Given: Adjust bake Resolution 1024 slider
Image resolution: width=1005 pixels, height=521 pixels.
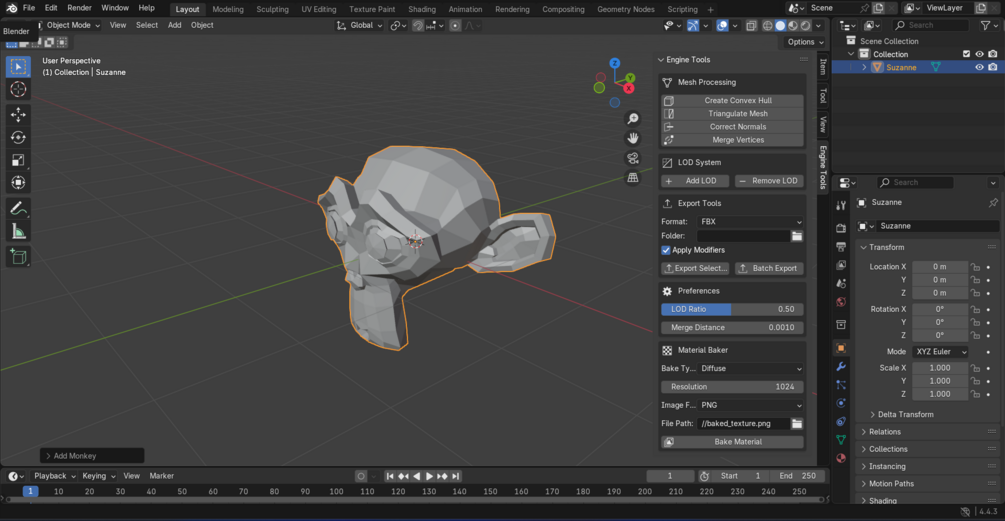Looking at the screenshot, I should pos(732,387).
